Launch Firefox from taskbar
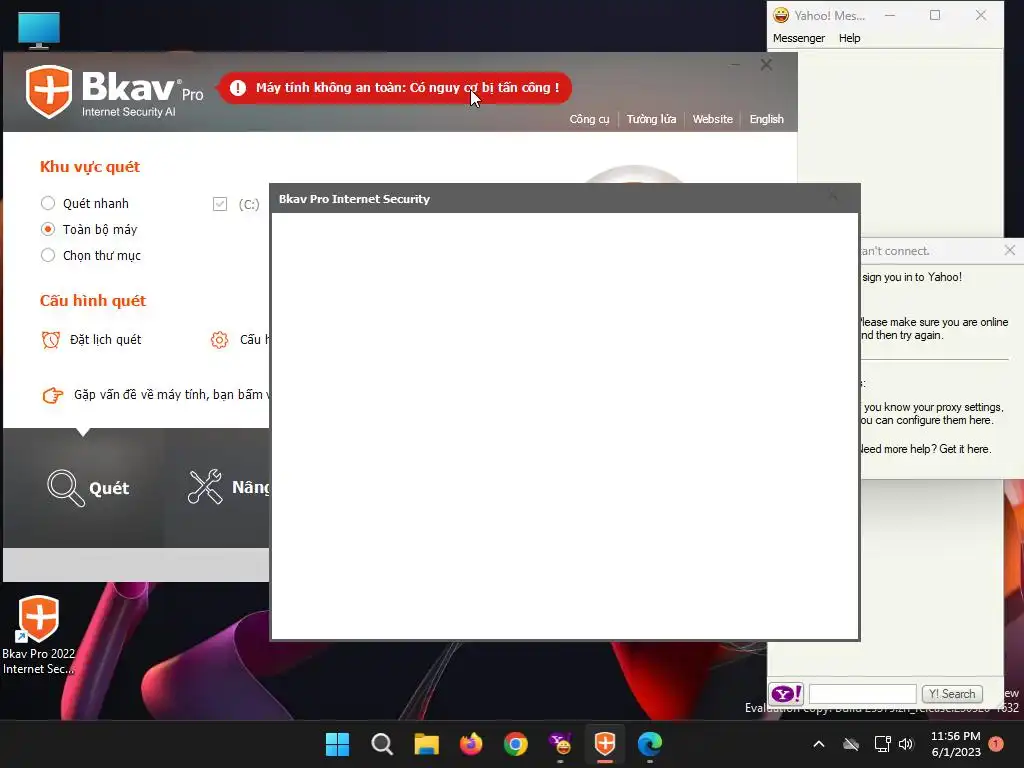This screenshot has height=768, width=1024. tap(471, 744)
